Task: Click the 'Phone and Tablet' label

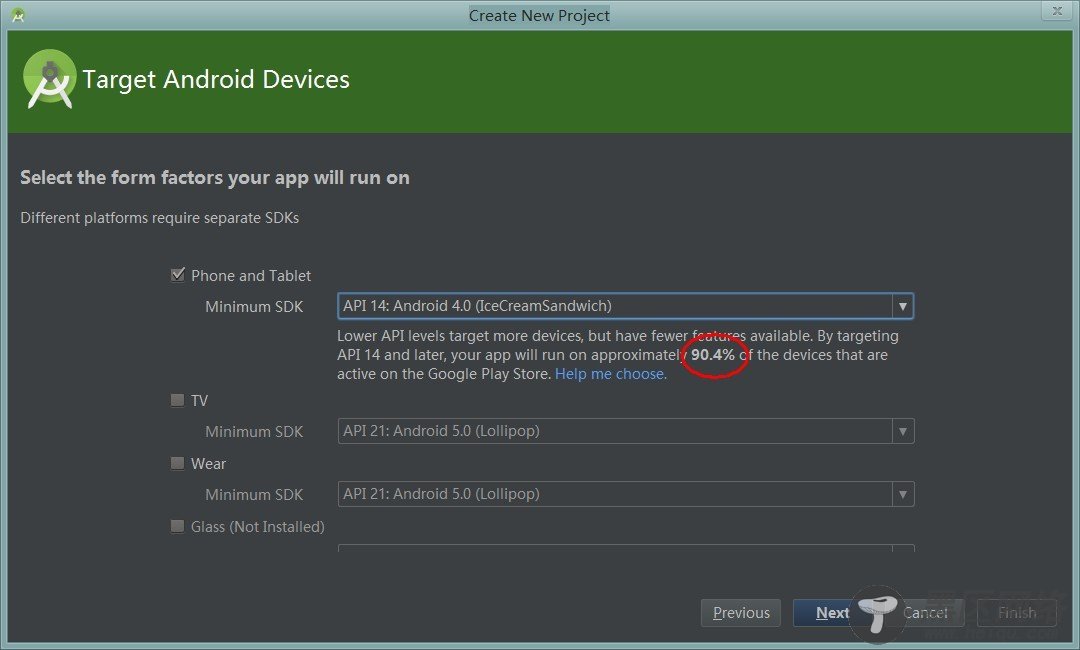Action: [x=251, y=275]
